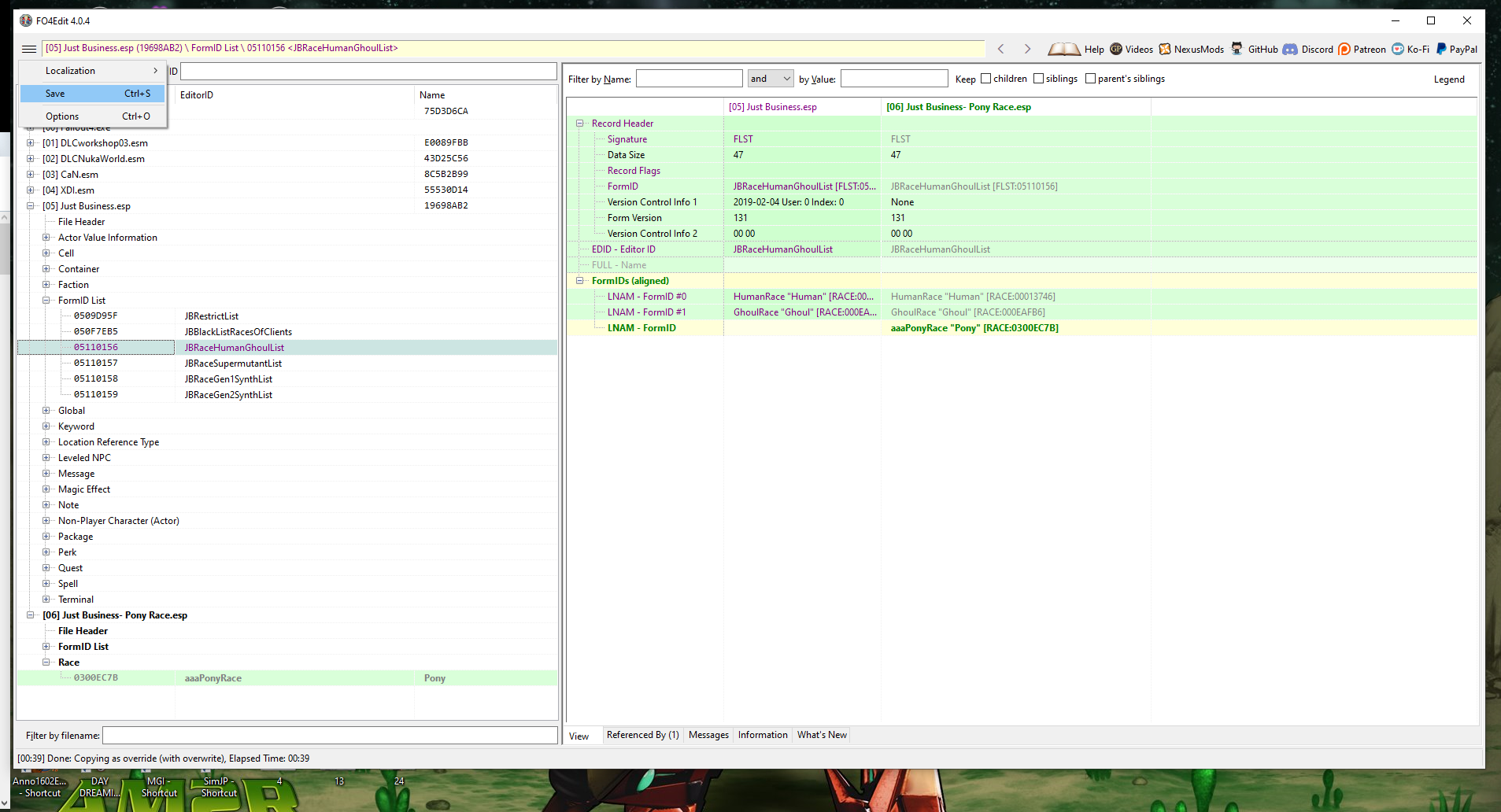Viewport: 1501px width, 812px height.
Task: Switch to the View tab
Action: tap(579, 736)
